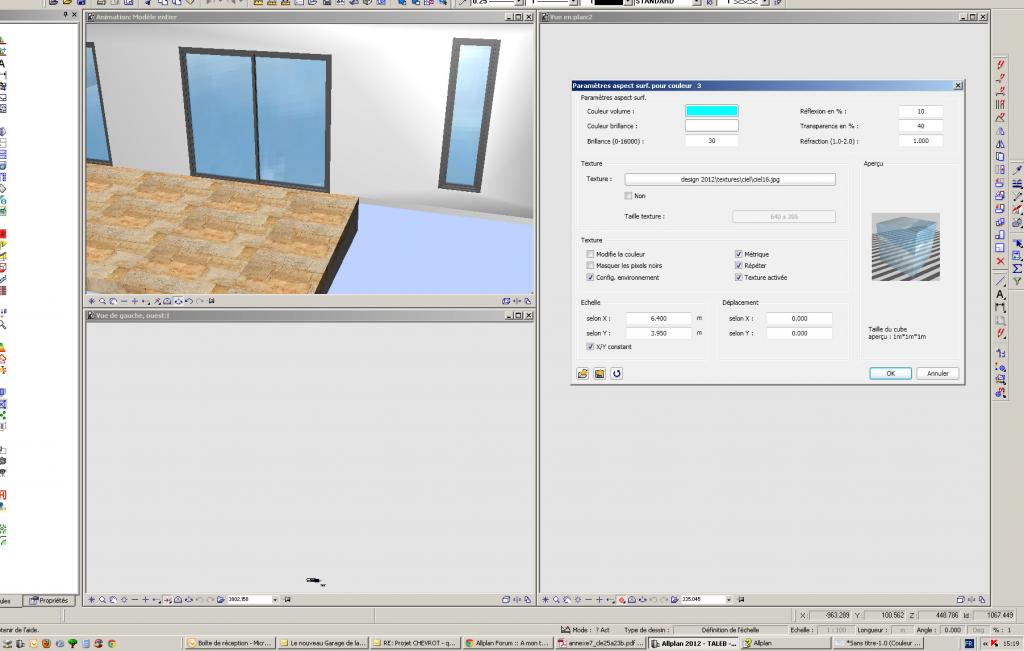1024x651 pixels.
Task: Edit the Echelle selon Y field
Action: click(658, 333)
